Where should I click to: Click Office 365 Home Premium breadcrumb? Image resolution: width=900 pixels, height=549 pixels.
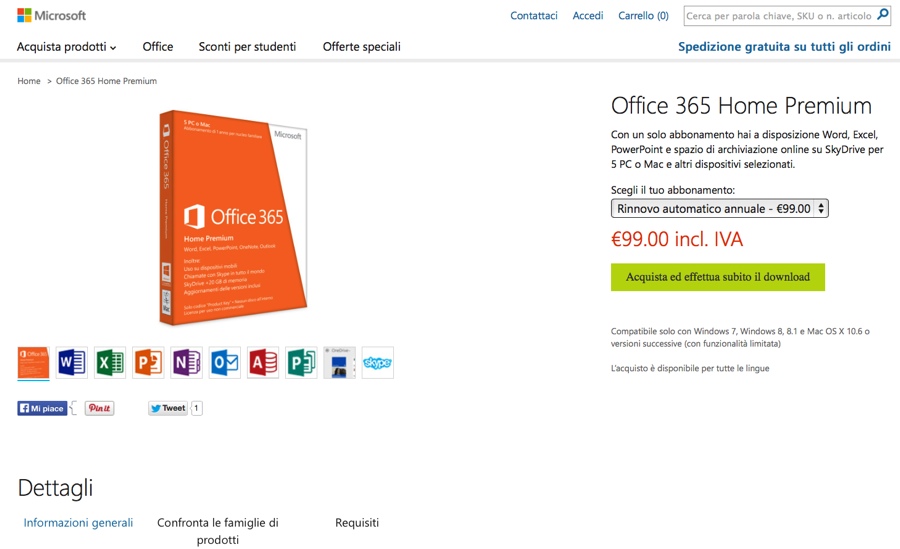(106, 81)
